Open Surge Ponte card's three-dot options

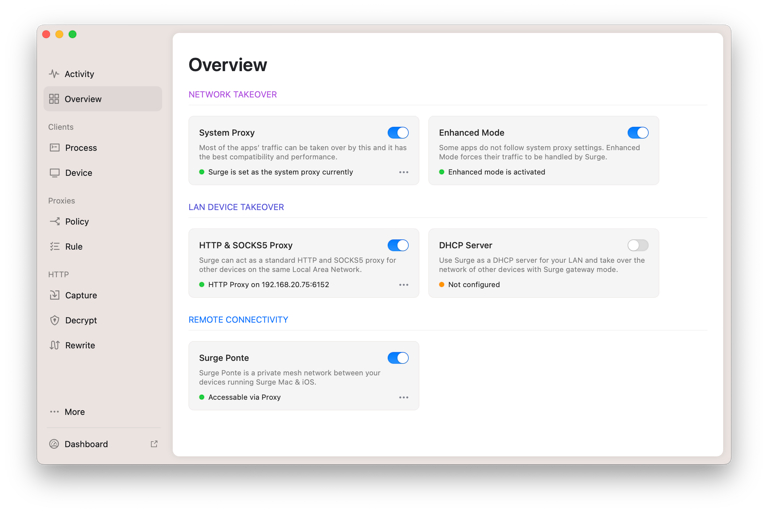[403, 397]
